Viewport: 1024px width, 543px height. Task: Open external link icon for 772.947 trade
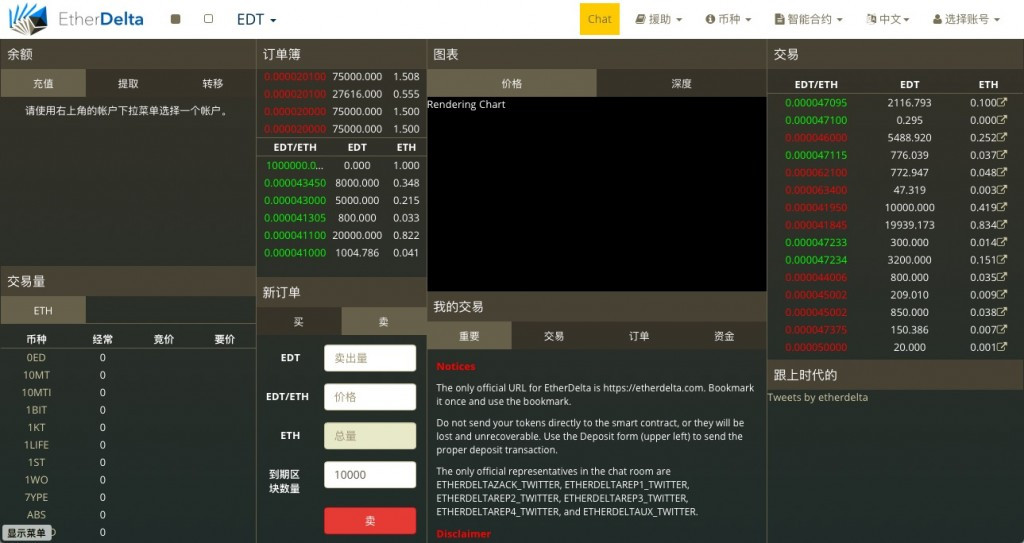coord(1002,173)
